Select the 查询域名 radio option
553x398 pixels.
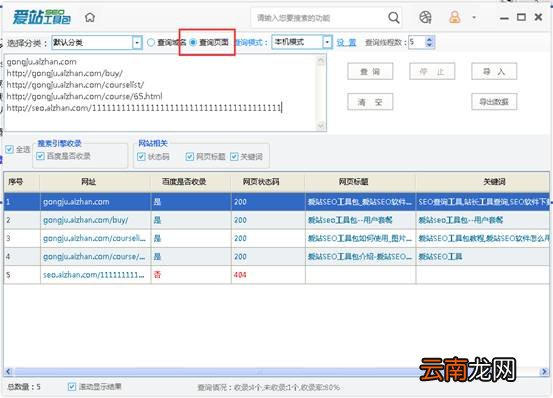(151, 43)
